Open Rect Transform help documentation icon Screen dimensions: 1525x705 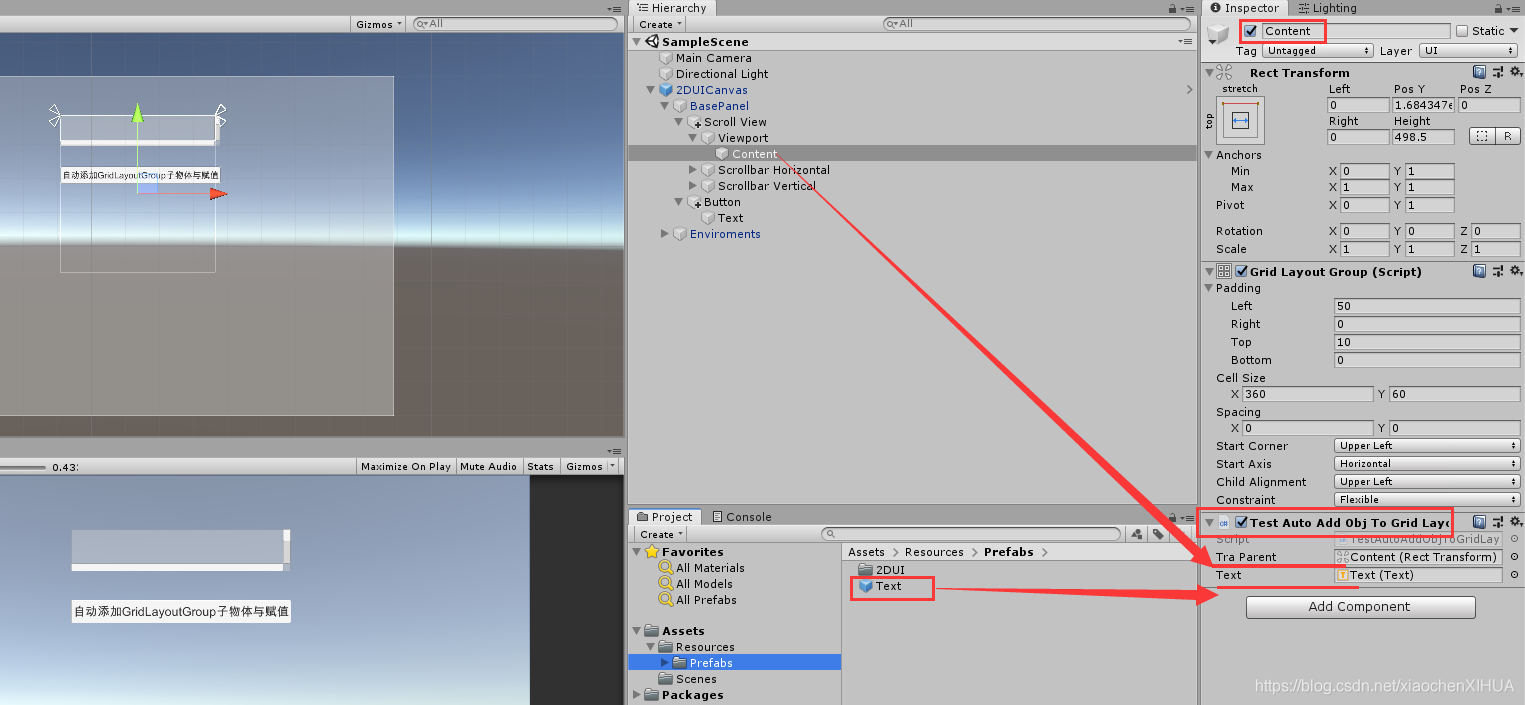pos(1480,71)
